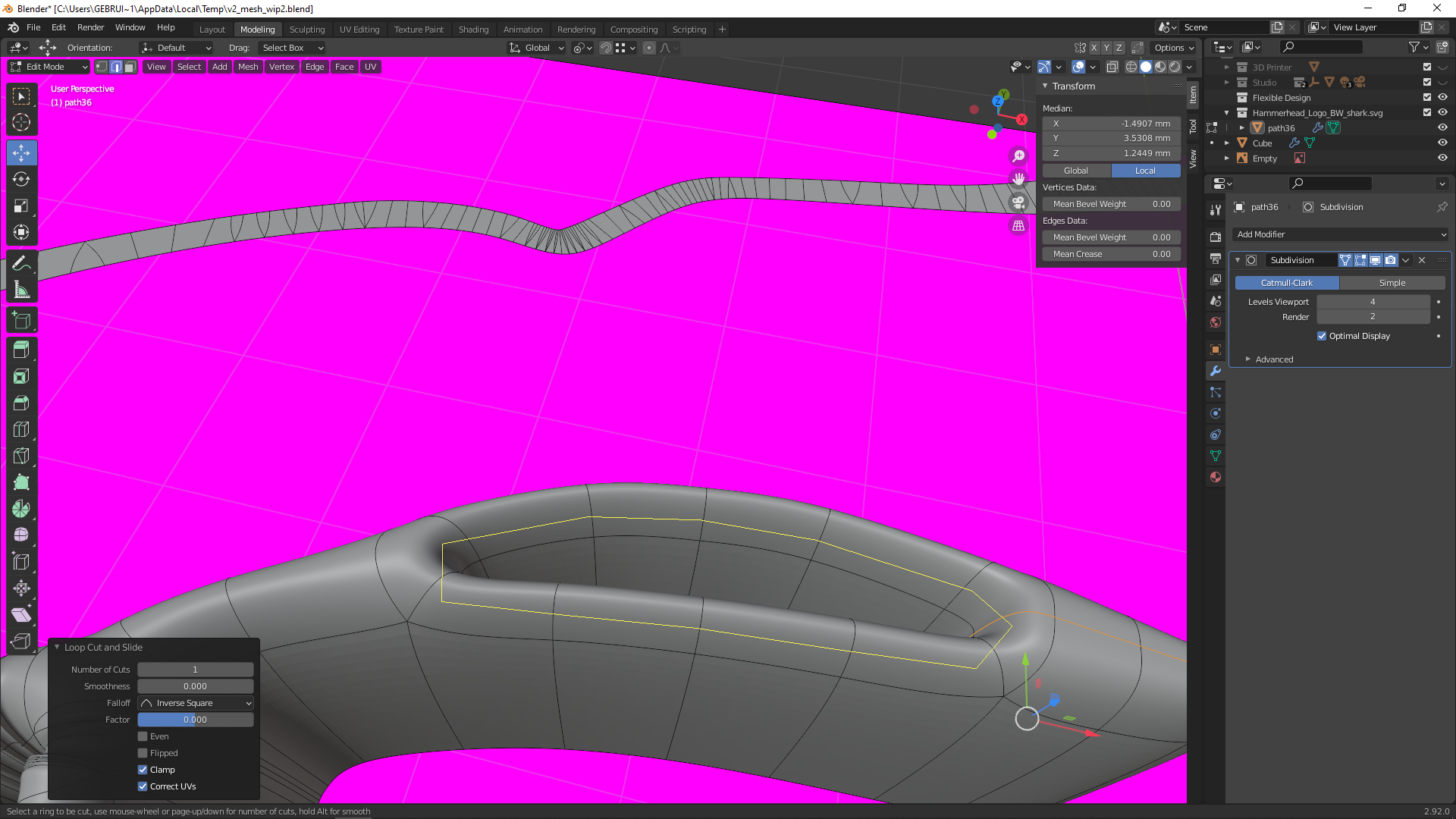Hide the Cube object in outliner
1456x819 pixels.
click(1442, 143)
